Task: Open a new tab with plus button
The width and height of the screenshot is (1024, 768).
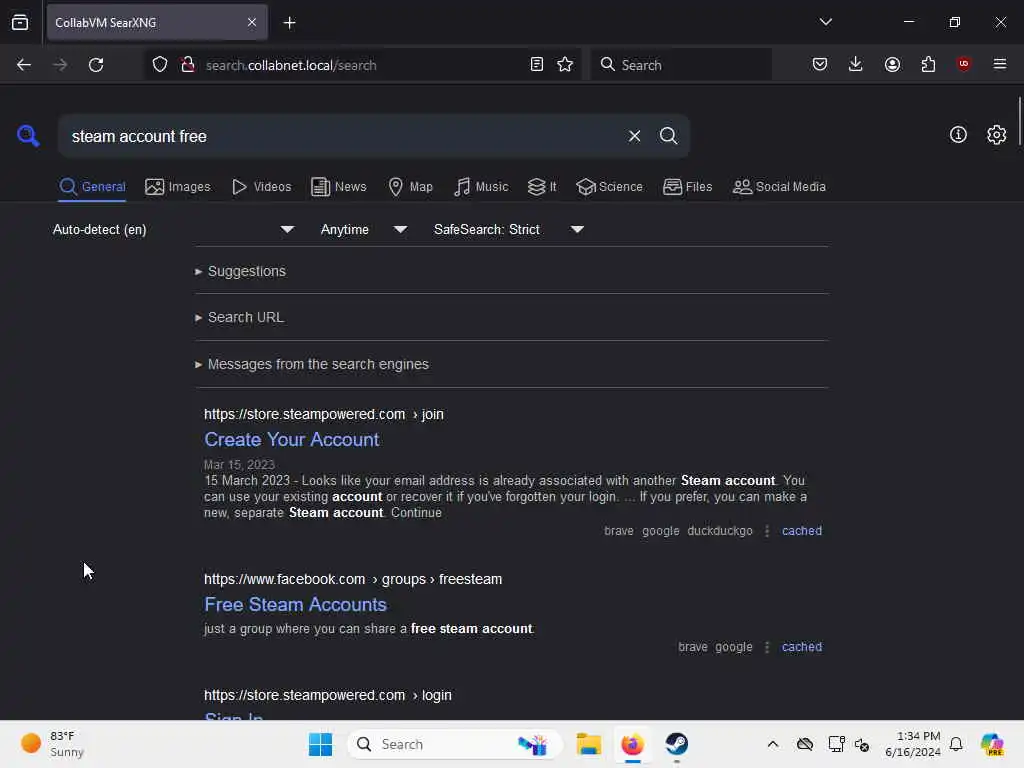Action: pyautogui.click(x=289, y=23)
